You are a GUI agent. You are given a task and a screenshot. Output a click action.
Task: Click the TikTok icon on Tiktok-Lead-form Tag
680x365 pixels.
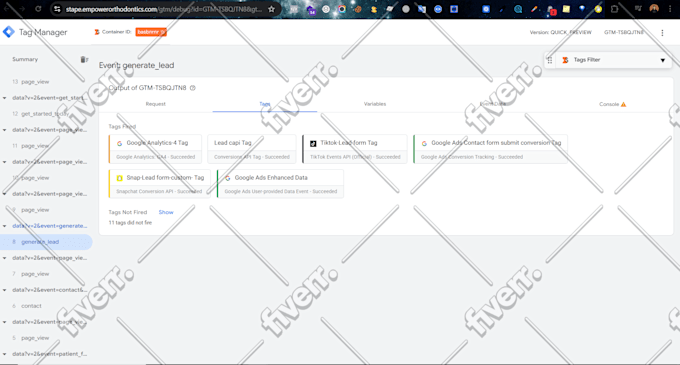click(x=313, y=143)
